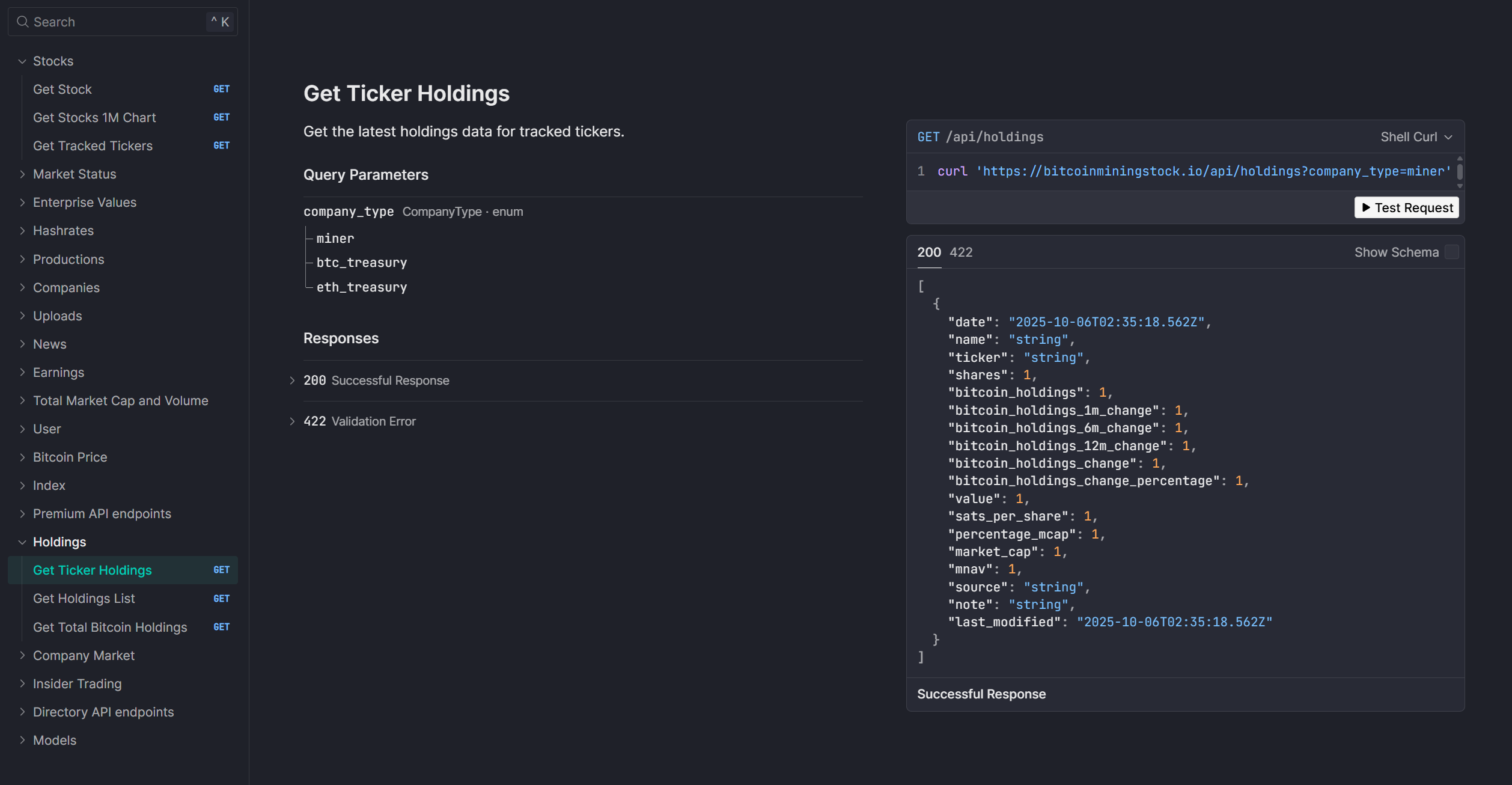Viewport: 1512px width, 785px height.
Task: Click the GET badge beside Get Holdings List
Action: (221, 598)
